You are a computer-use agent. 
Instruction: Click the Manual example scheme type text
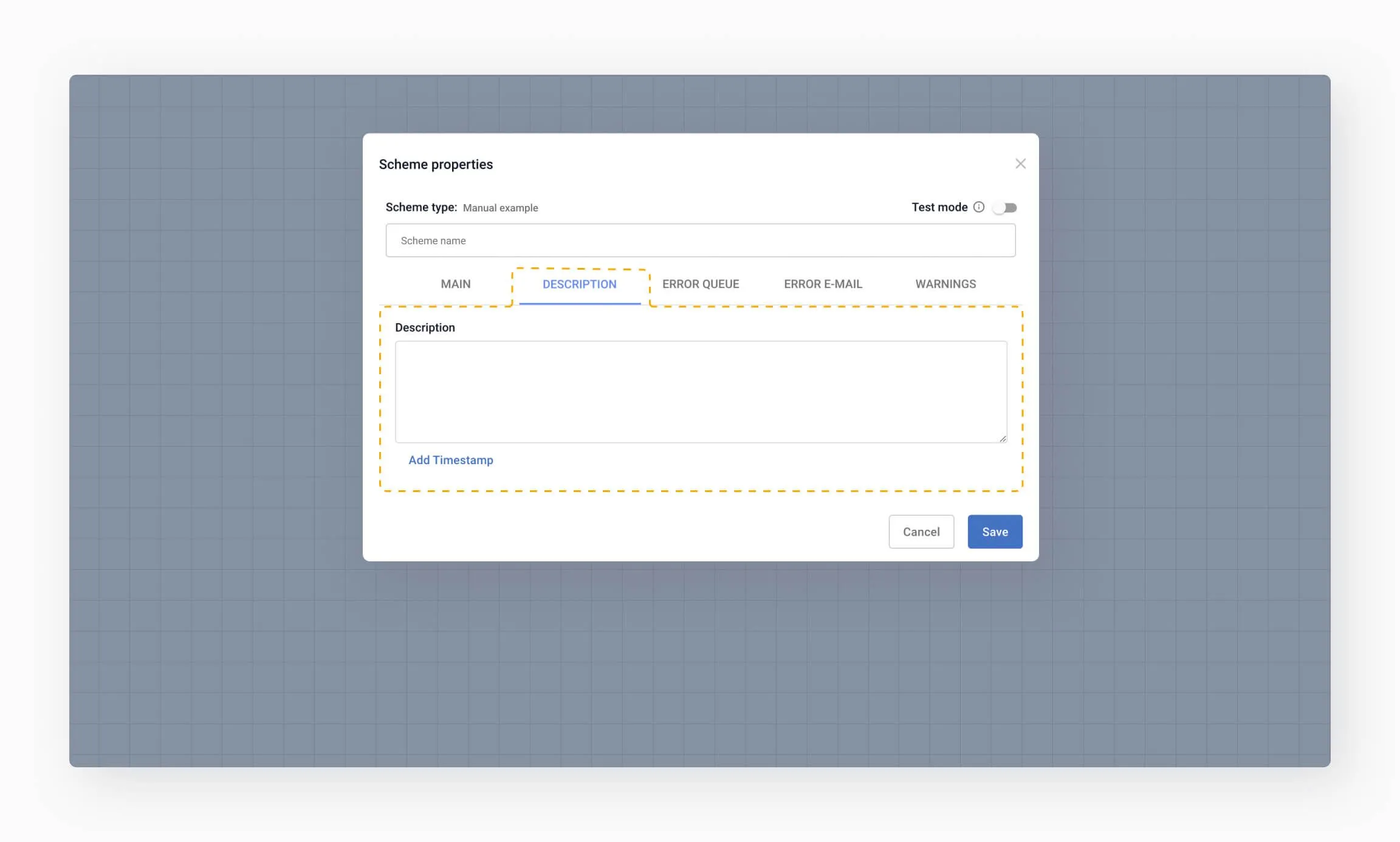(x=500, y=208)
